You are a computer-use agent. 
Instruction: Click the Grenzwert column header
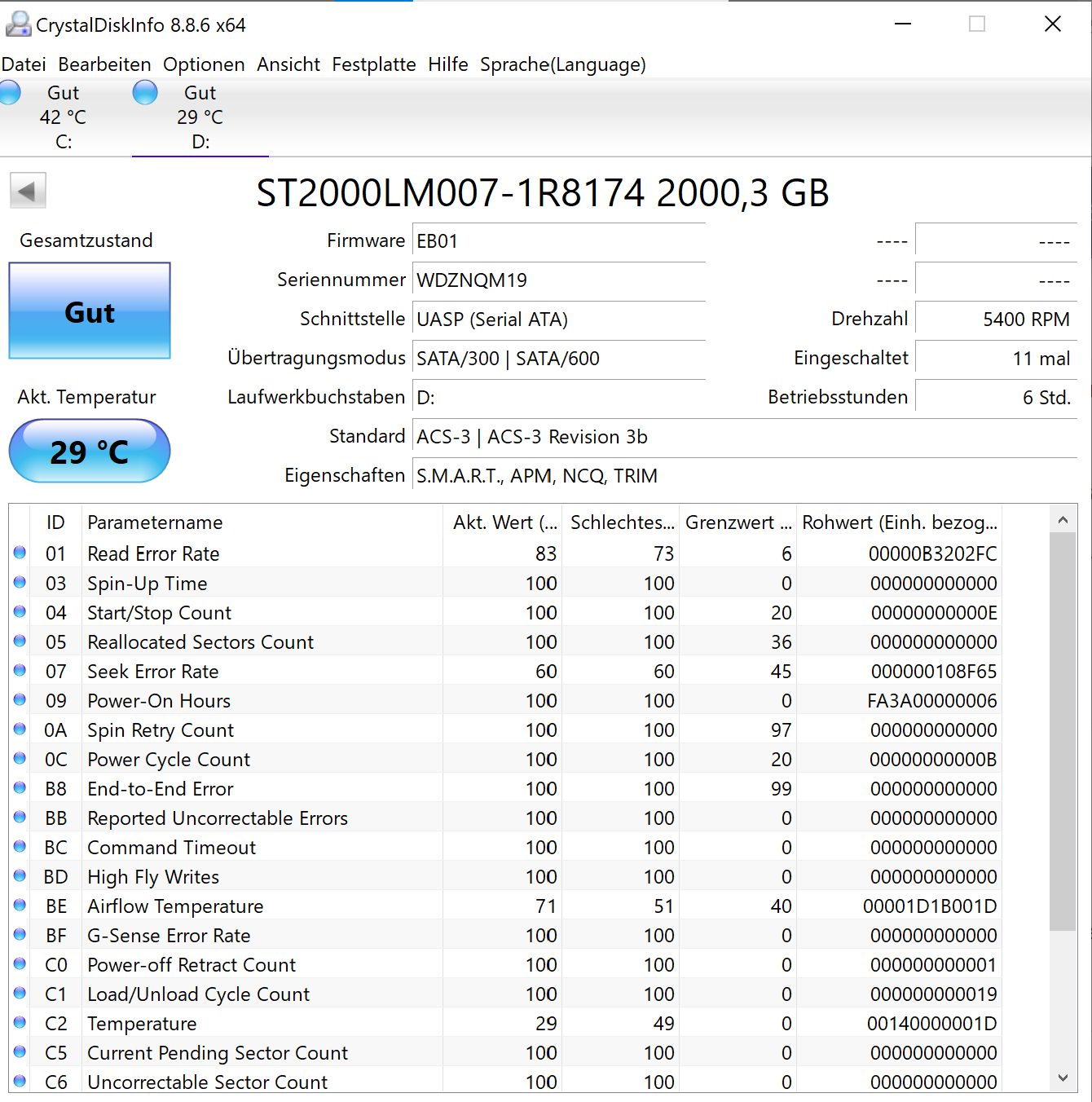[738, 522]
